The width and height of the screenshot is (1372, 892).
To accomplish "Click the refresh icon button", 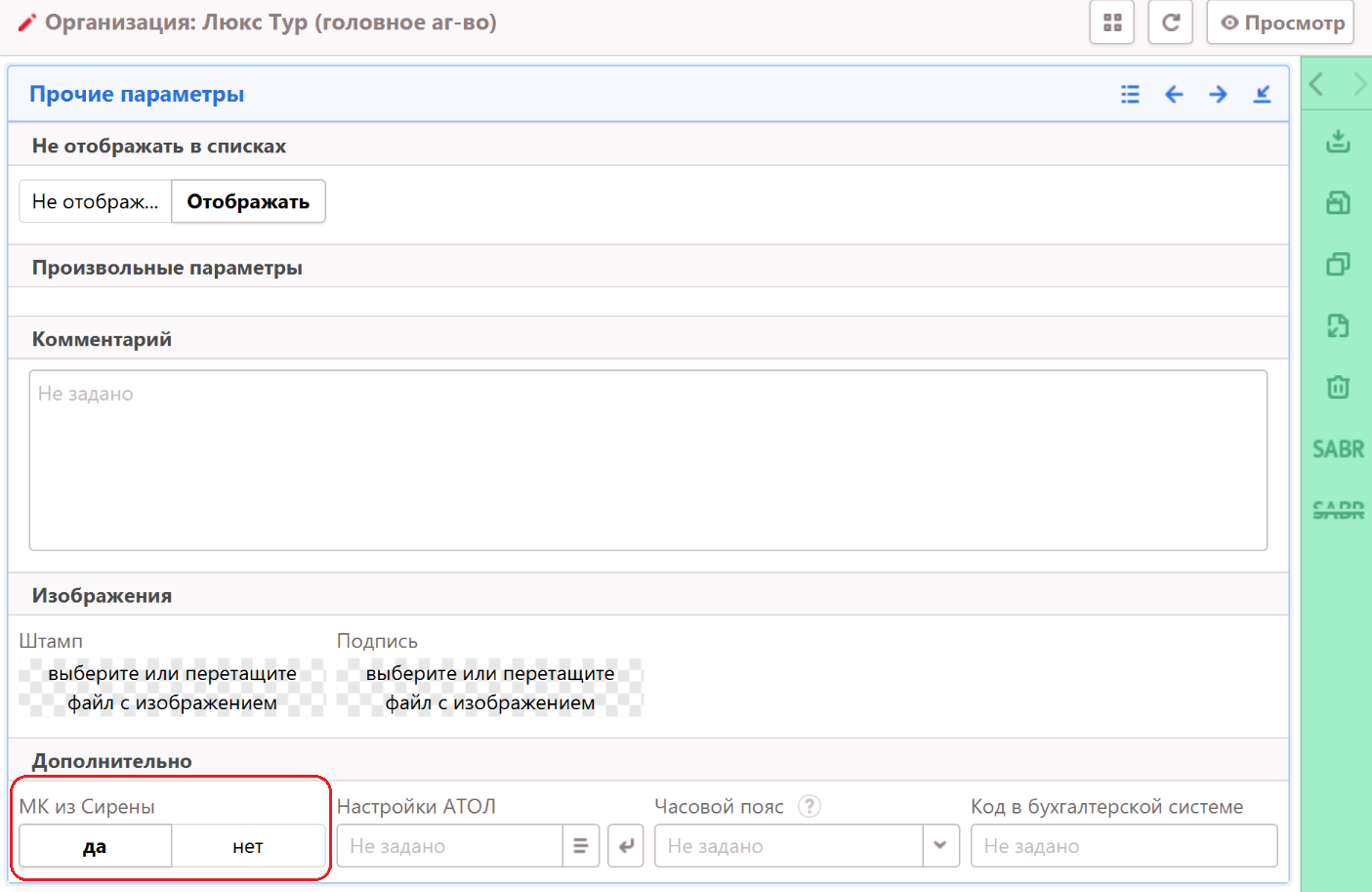I will click(1170, 22).
